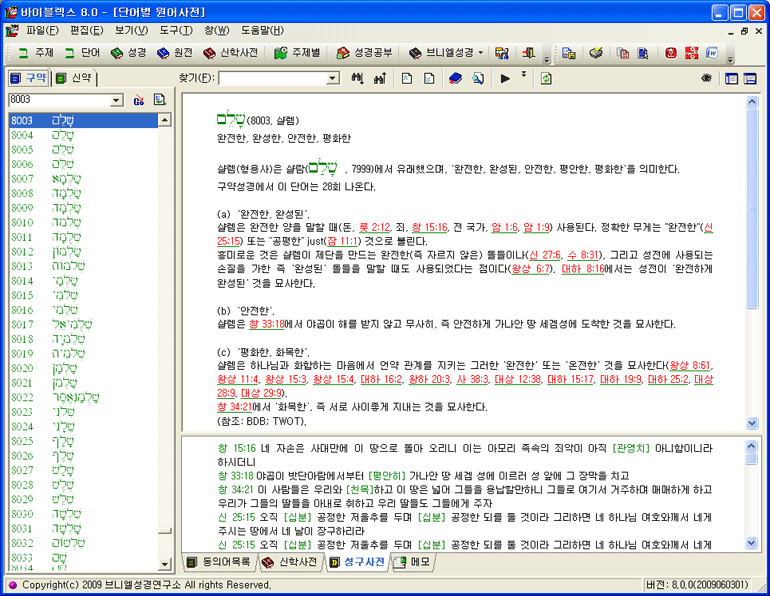Follow the 대하 8:16 verse link
The height and width of the screenshot is (596, 770).
coord(582,269)
